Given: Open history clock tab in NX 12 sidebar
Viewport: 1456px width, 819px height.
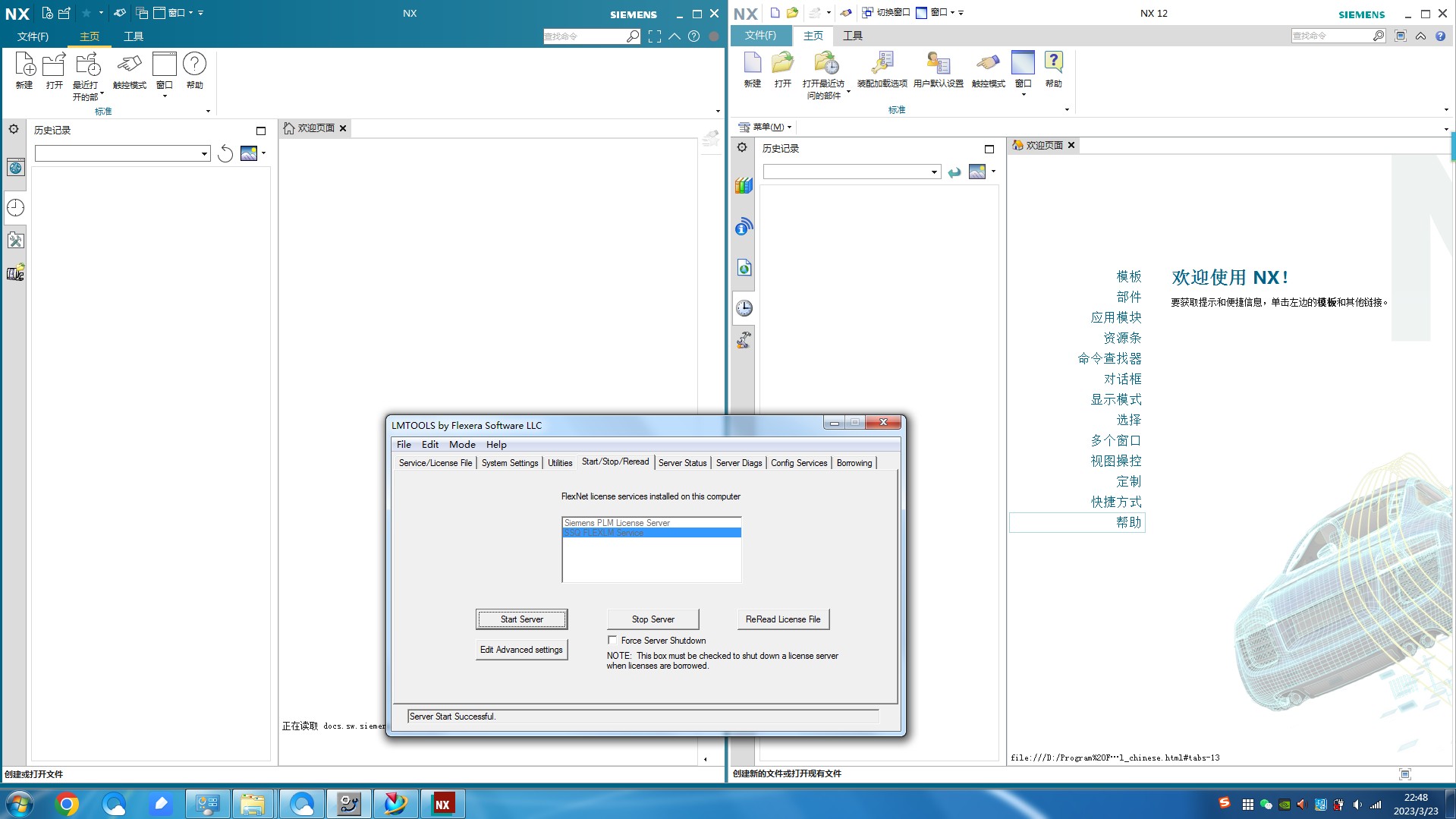Looking at the screenshot, I should [744, 307].
